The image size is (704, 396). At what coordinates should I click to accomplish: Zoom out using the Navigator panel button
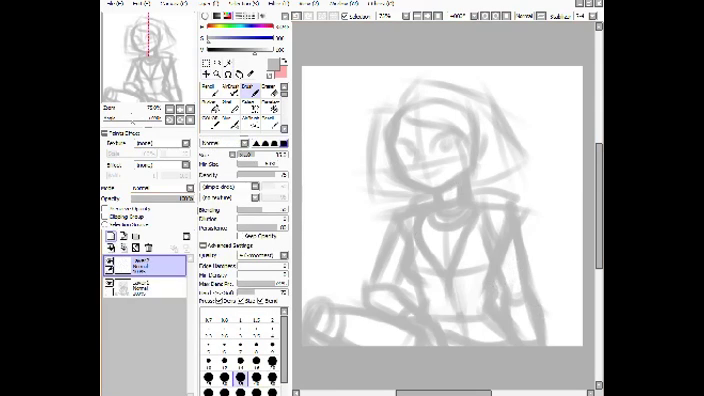(x=170, y=109)
